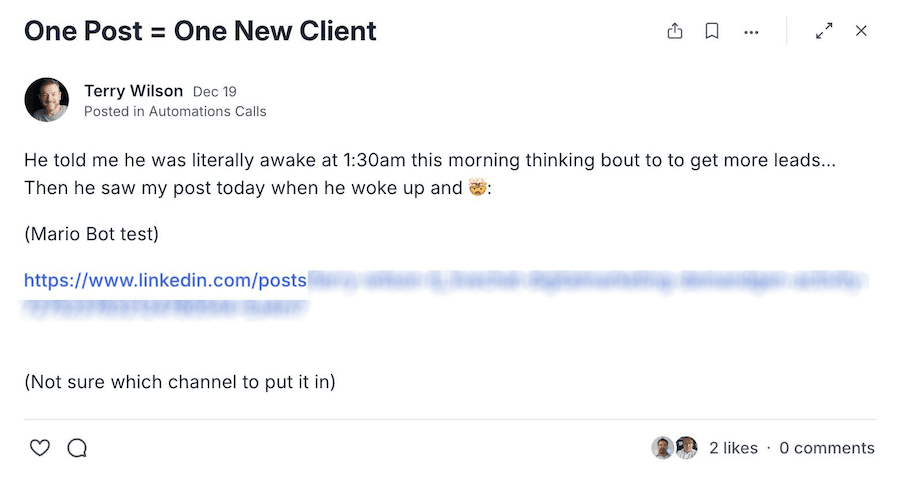Click the share post icon
The height and width of the screenshot is (490, 900).
675,31
